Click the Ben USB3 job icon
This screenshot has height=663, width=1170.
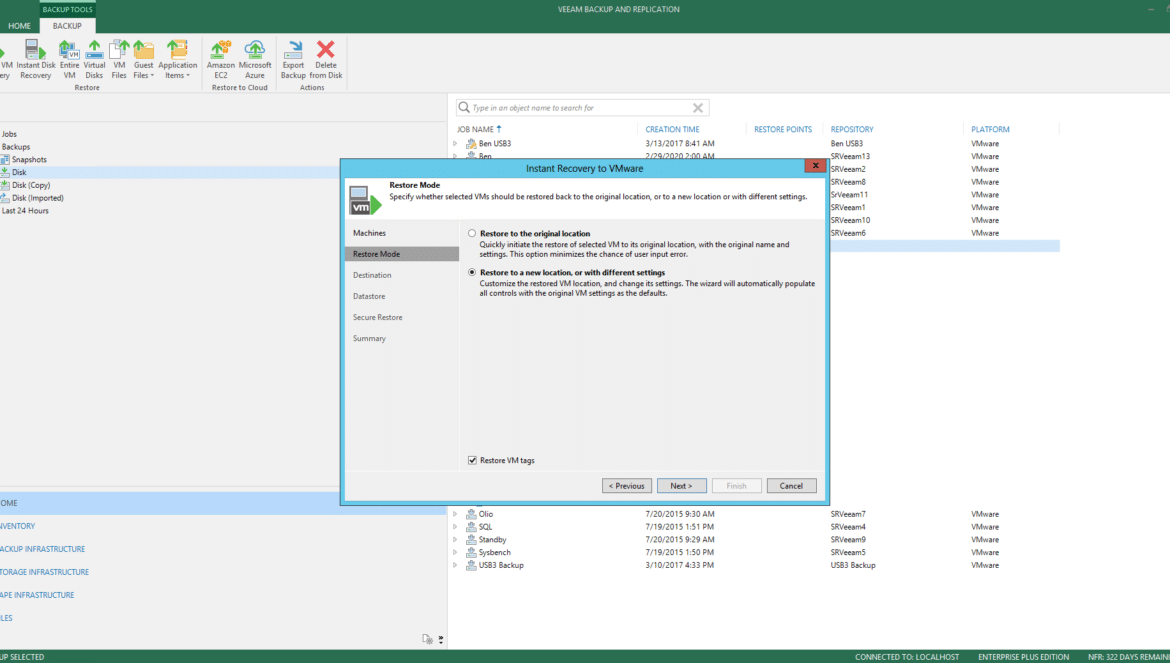[x=471, y=143]
